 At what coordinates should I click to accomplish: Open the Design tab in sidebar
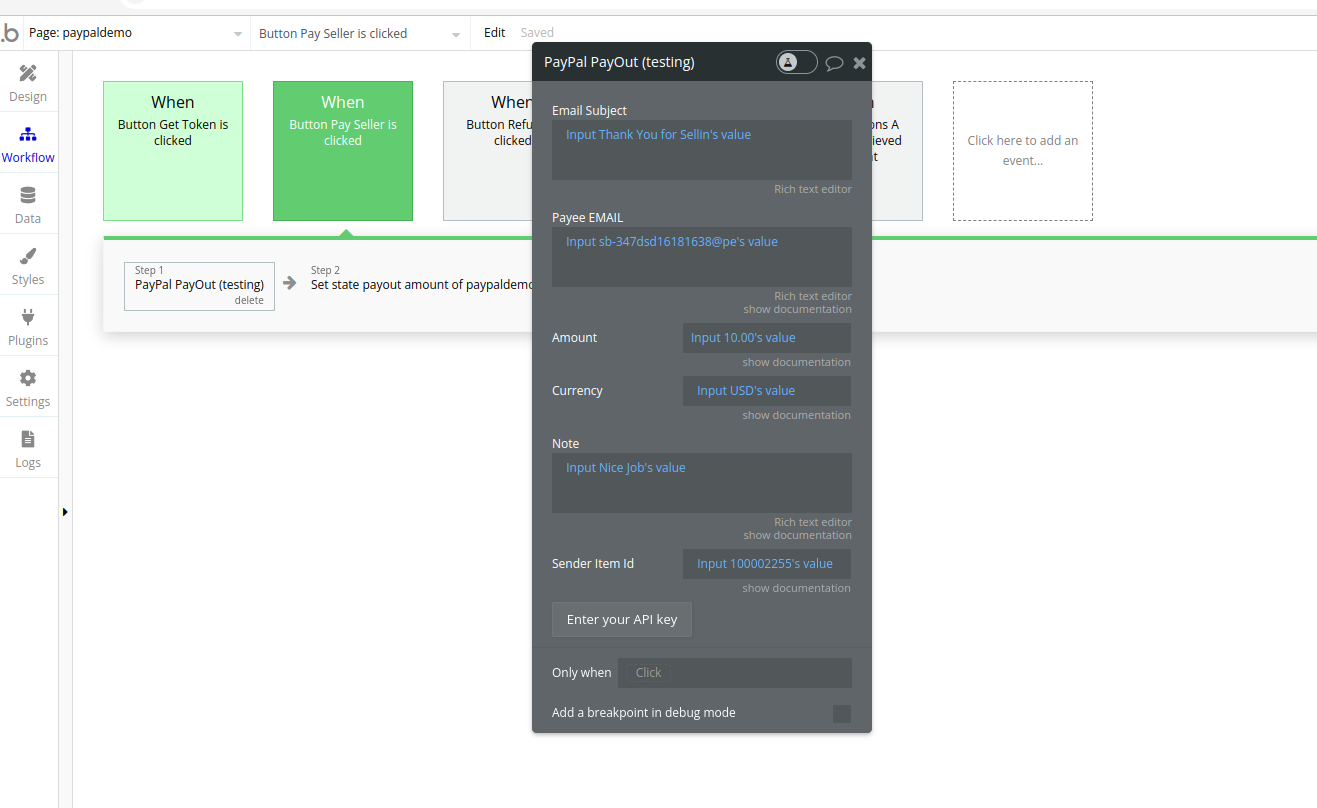click(28, 83)
